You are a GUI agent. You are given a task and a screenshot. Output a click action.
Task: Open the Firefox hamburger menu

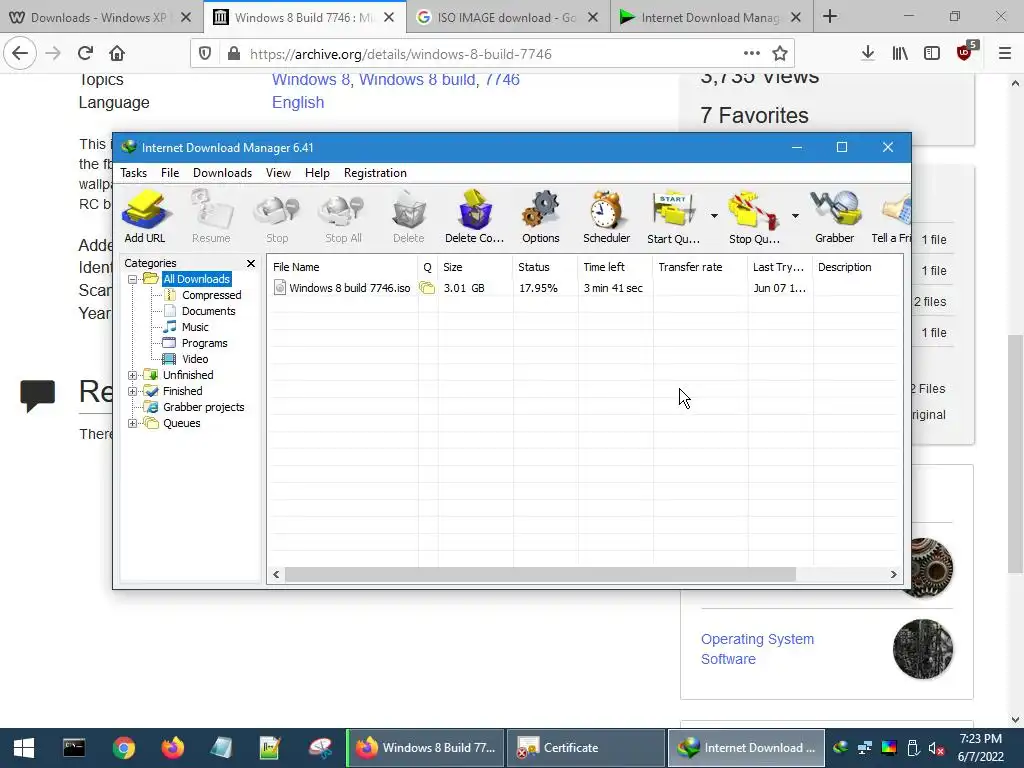coord(1005,54)
